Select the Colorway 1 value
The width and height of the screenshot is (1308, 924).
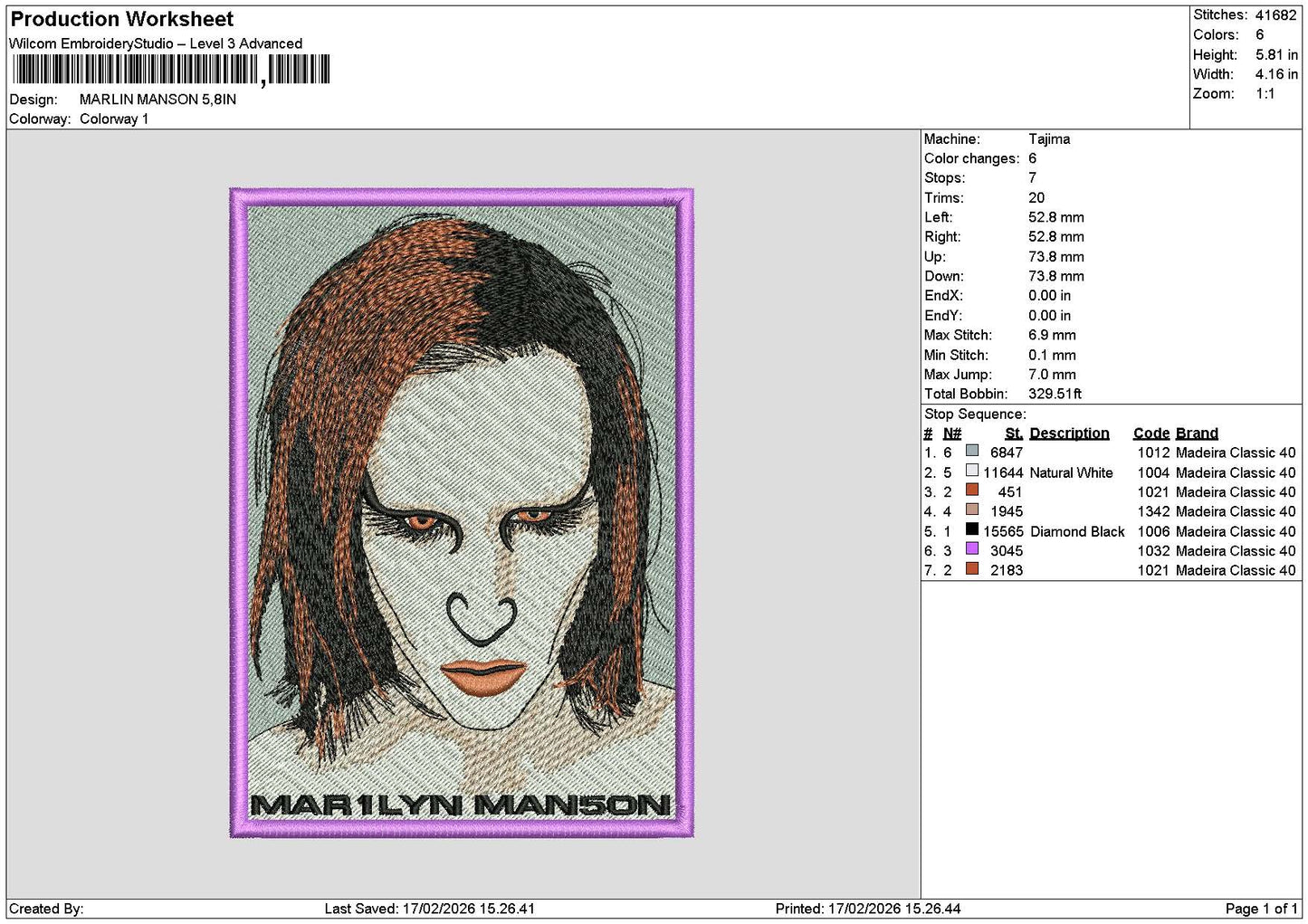click(114, 119)
